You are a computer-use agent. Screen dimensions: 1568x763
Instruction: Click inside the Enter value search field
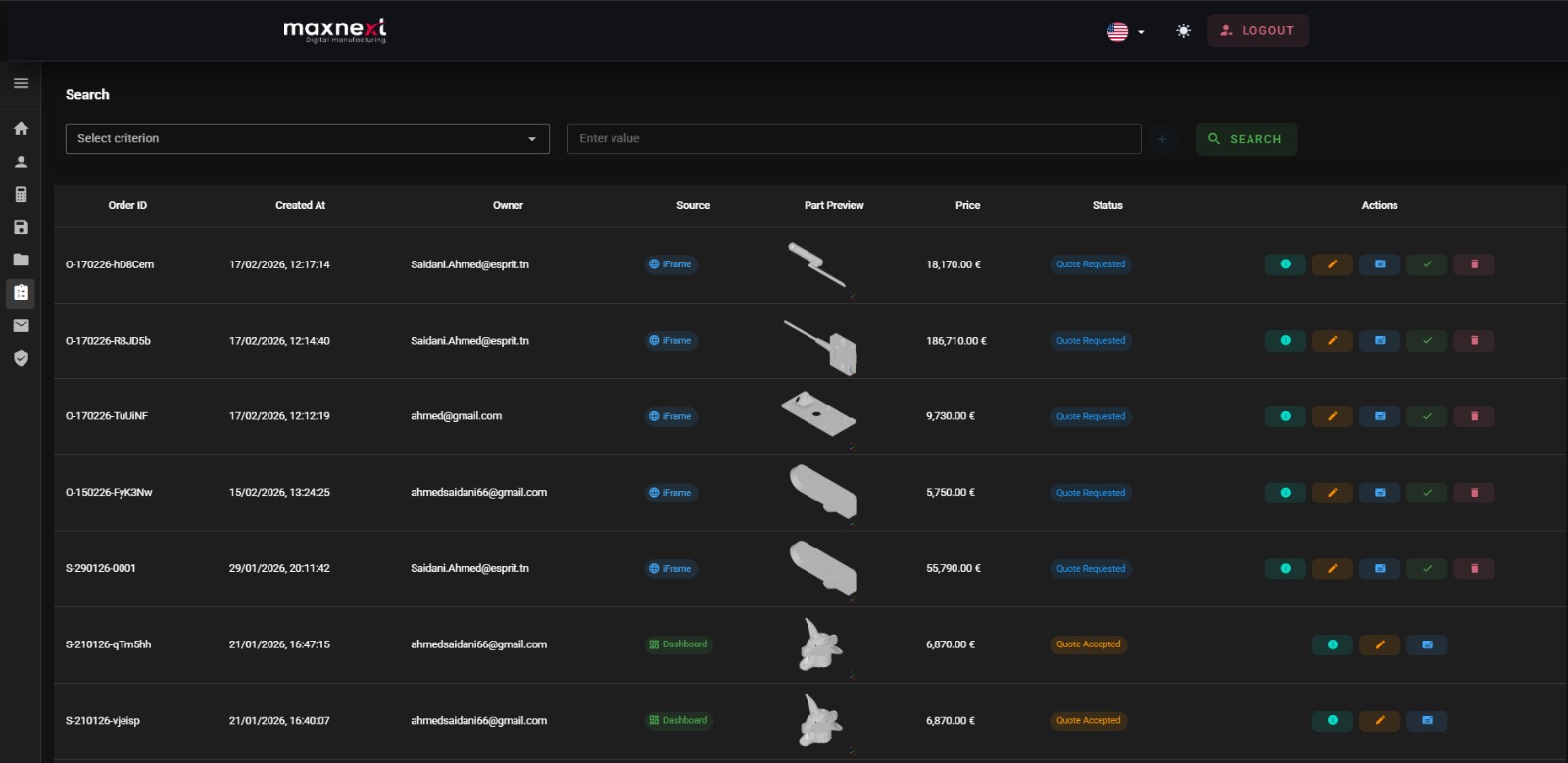pos(854,139)
